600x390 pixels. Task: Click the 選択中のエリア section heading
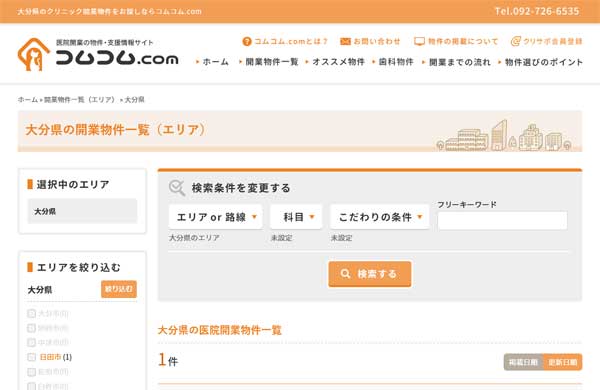73,184
